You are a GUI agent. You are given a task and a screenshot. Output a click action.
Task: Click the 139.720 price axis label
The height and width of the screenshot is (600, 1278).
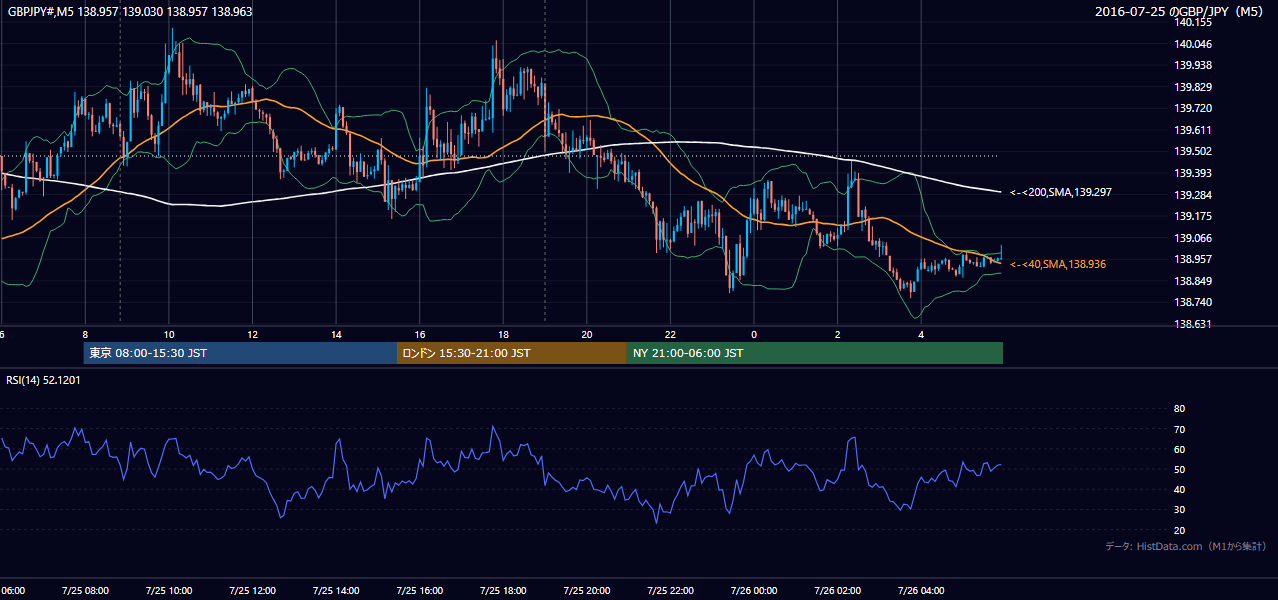[x=1193, y=108]
